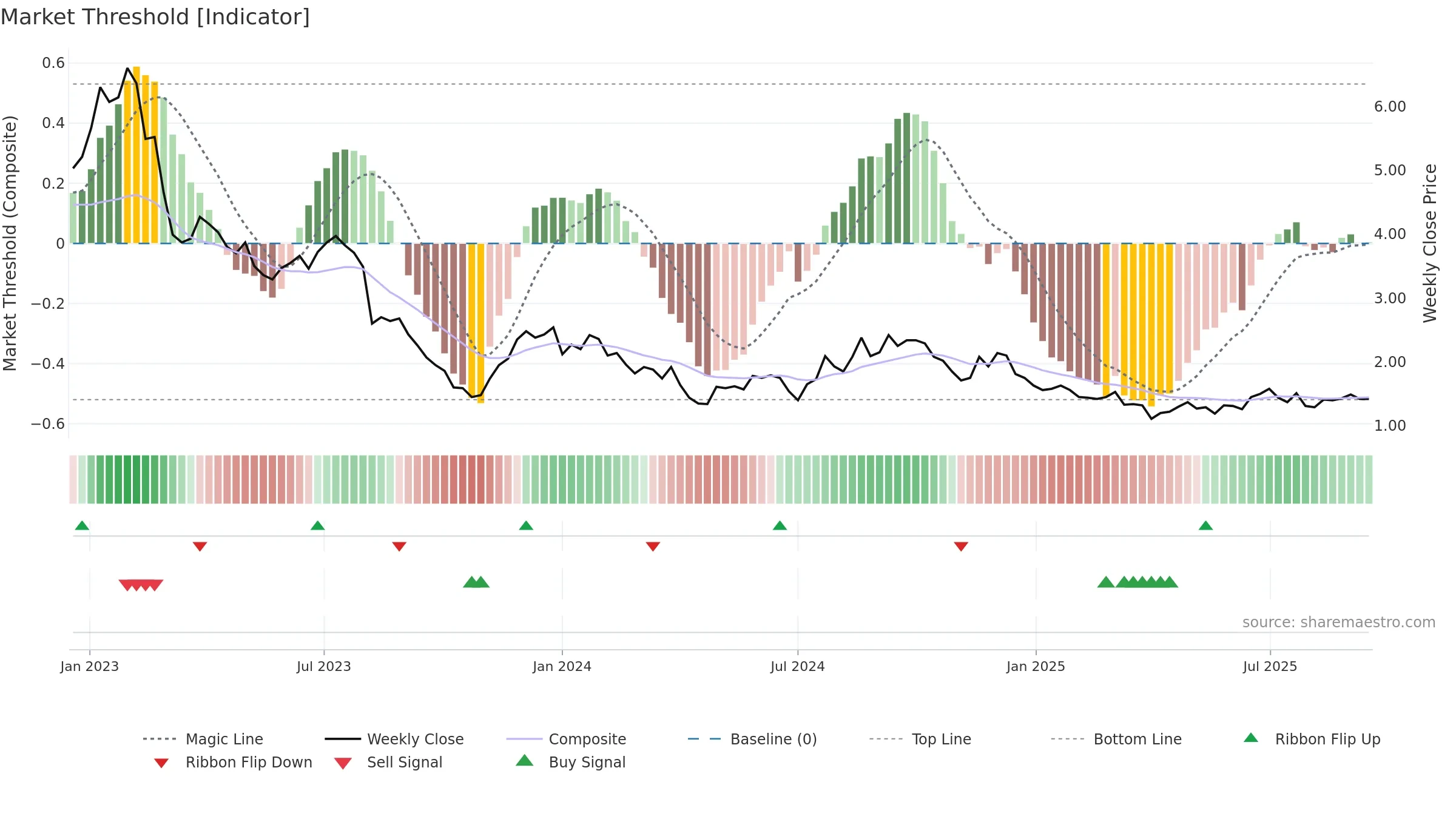Image resolution: width=1456 pixels, height=819 pixels.
Task: Click the green flip-up triangle before Jan 2024
Action: click(x=526, y=525)
